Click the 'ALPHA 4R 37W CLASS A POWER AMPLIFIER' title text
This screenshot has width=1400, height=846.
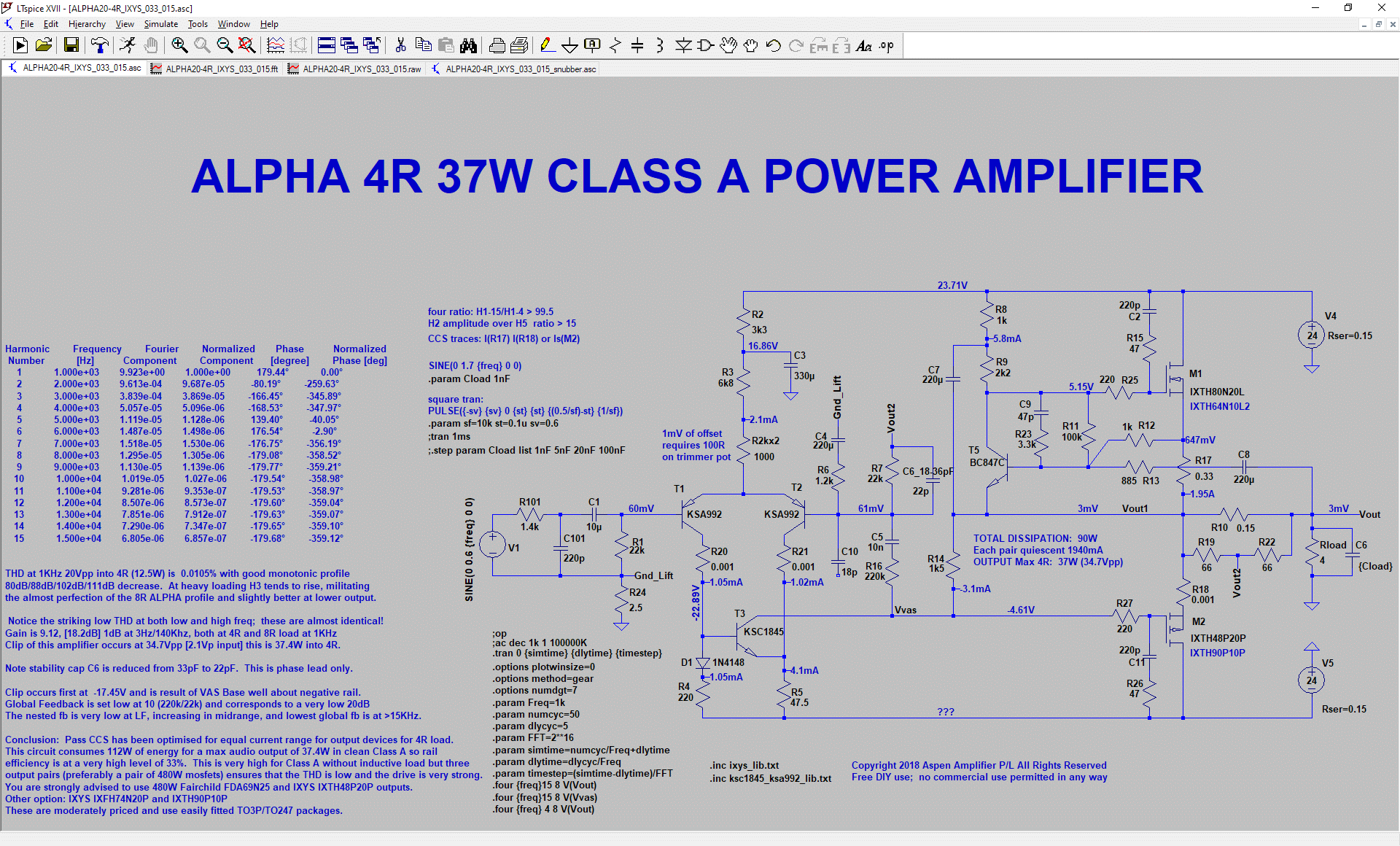[697, 176]
